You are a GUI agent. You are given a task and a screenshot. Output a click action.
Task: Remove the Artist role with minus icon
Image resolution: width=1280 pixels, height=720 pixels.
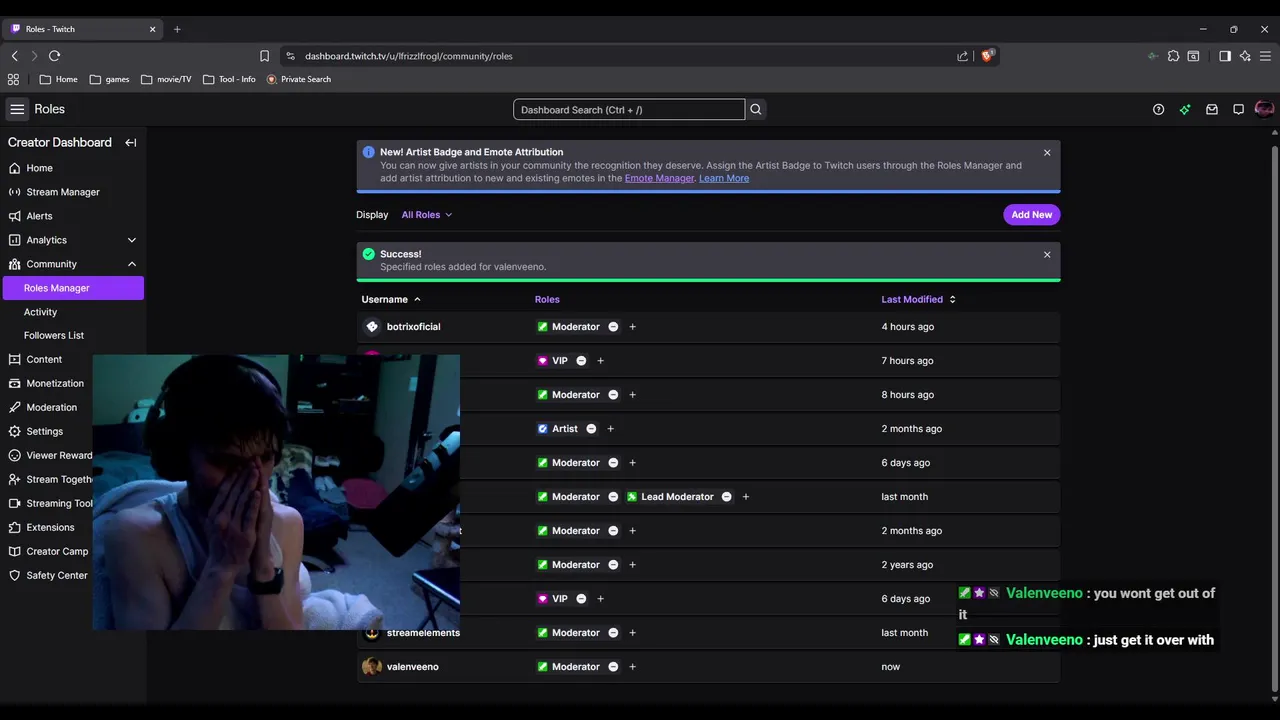591,429
